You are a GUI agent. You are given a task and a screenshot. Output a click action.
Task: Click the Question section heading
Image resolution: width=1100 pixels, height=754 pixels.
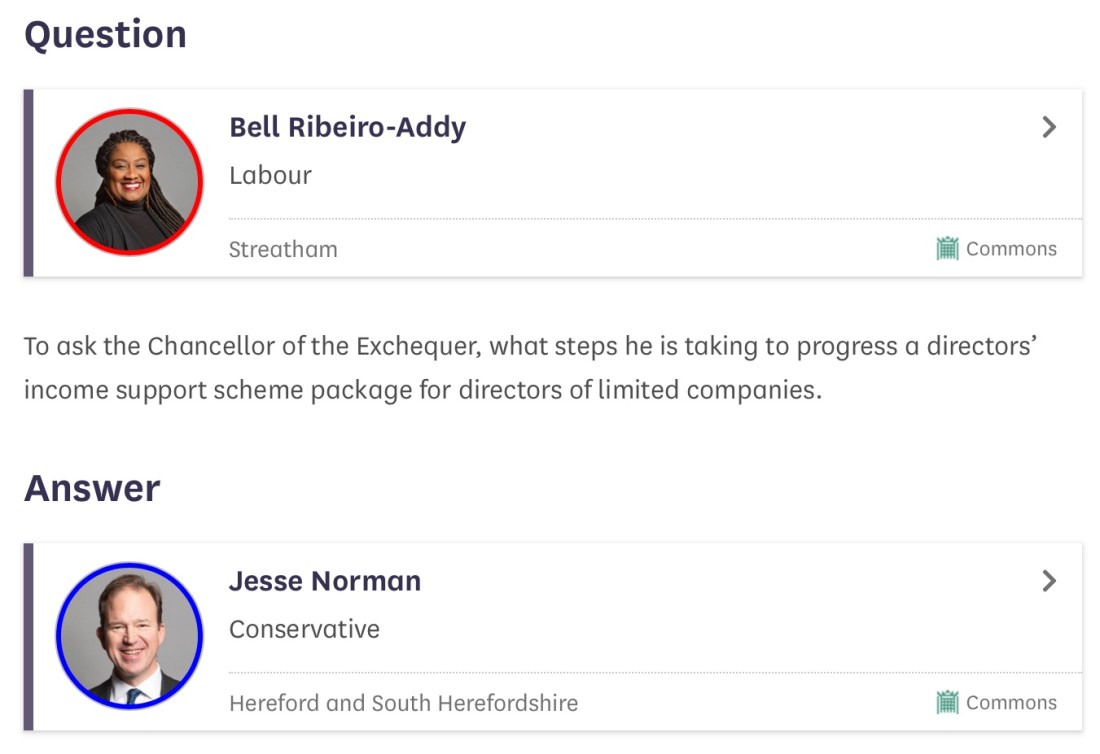click(x=105, y=35)
